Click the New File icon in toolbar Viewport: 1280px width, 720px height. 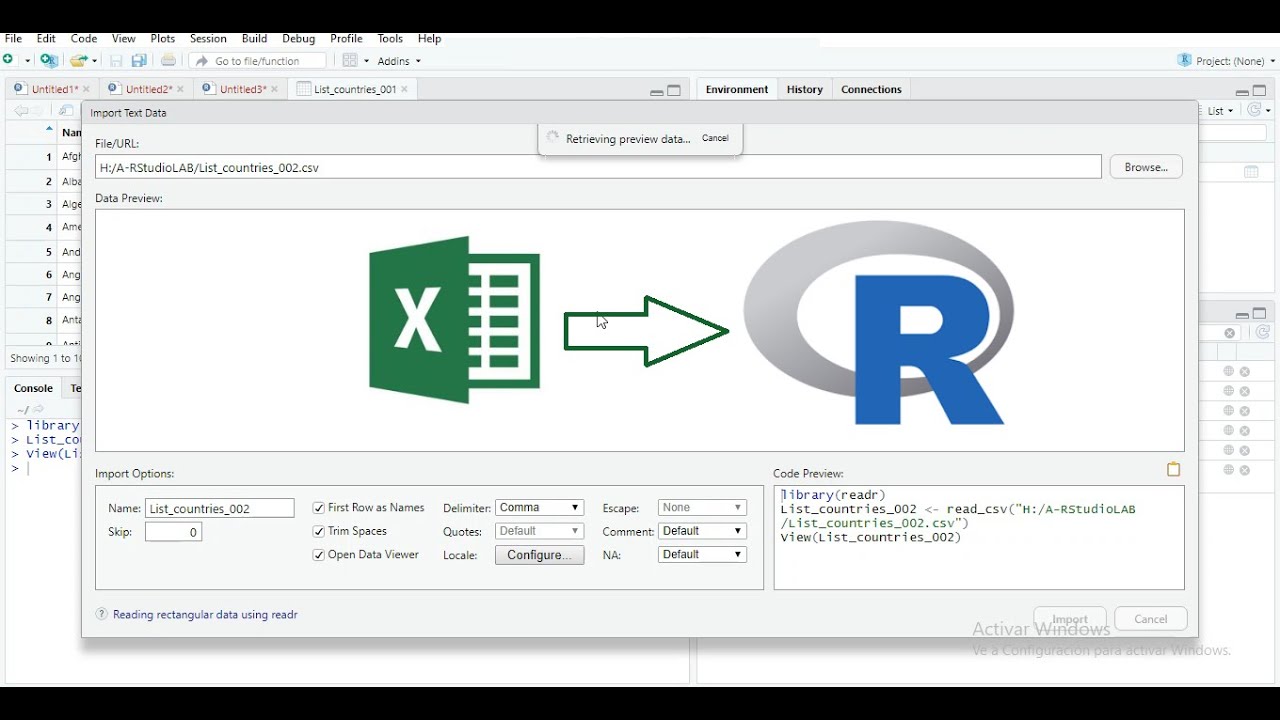pyautogui.click(x=9, y=61)
